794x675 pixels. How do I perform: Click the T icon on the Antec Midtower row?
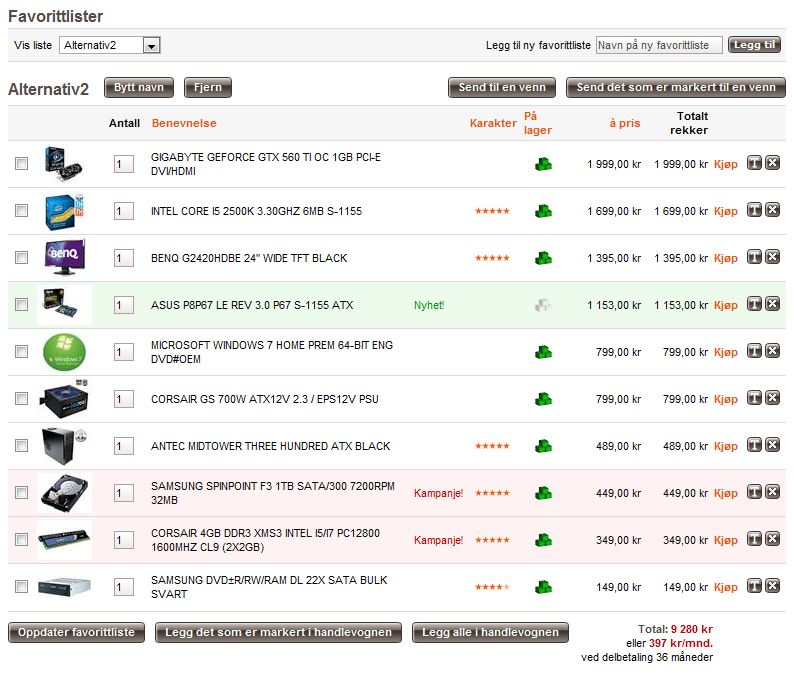pos(755,445)
